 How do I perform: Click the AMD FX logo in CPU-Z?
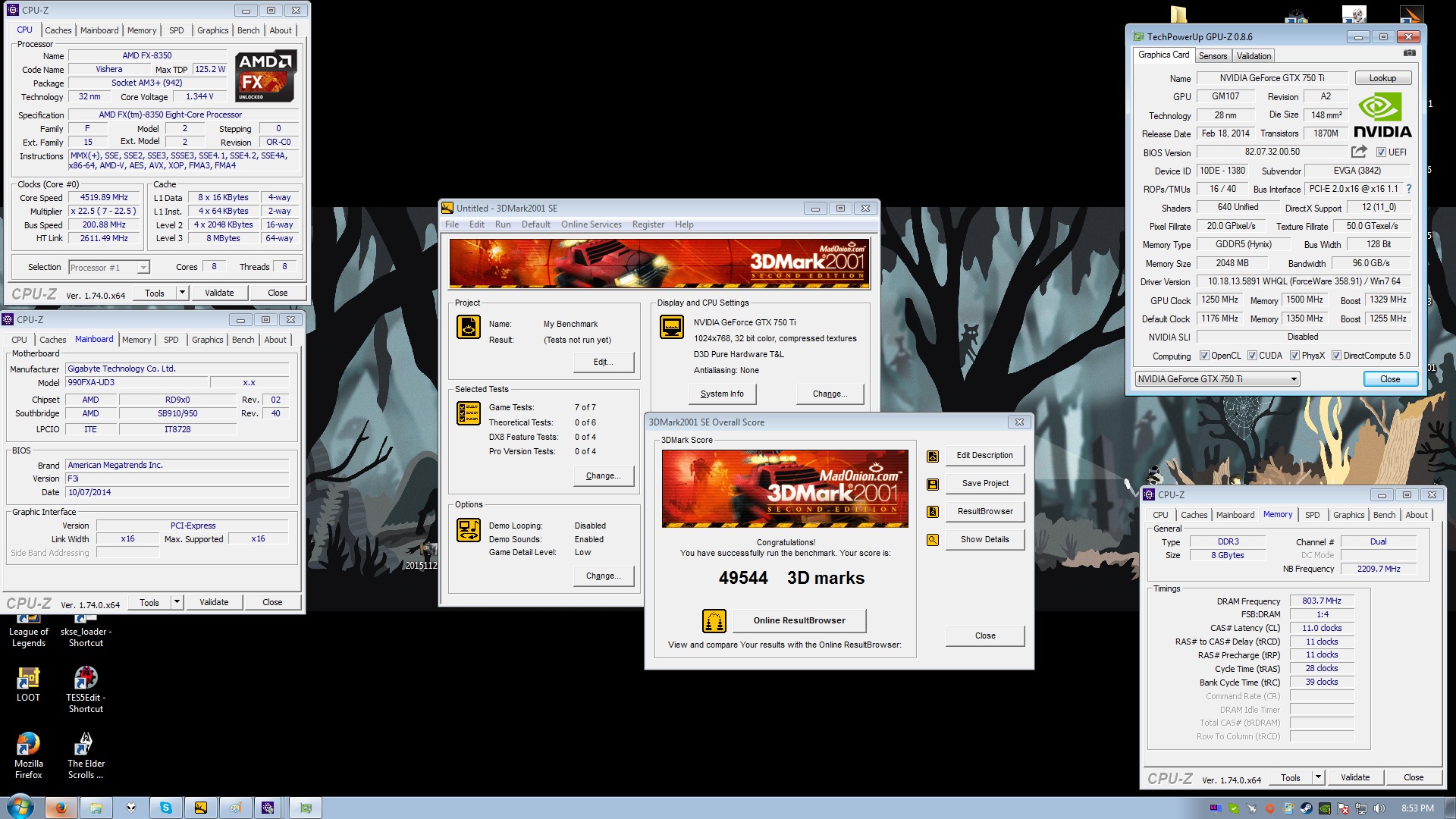265,76
